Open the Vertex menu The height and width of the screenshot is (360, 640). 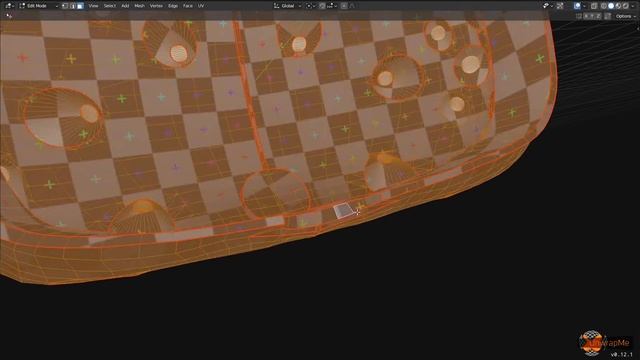pos(156,6)
